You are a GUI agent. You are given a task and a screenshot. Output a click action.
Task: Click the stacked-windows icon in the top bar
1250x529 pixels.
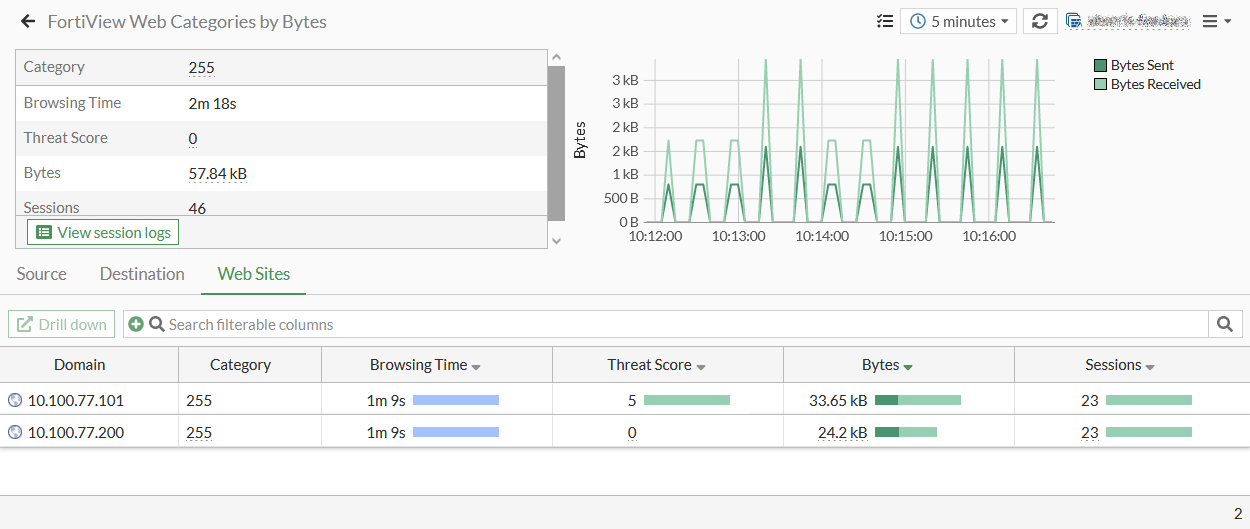(1074, 21)
